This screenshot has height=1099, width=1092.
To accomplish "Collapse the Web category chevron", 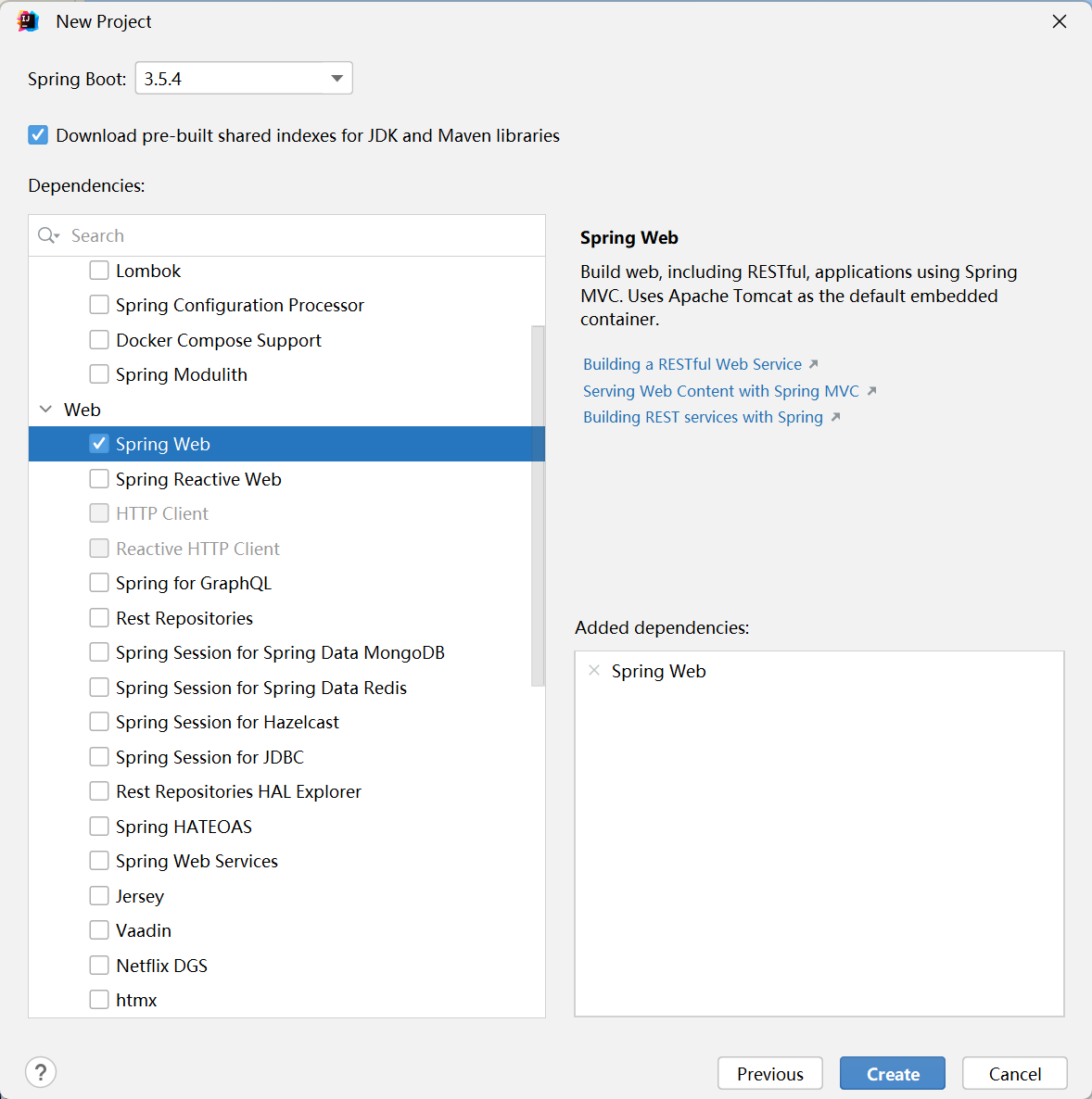I will (x=45, y=410).
